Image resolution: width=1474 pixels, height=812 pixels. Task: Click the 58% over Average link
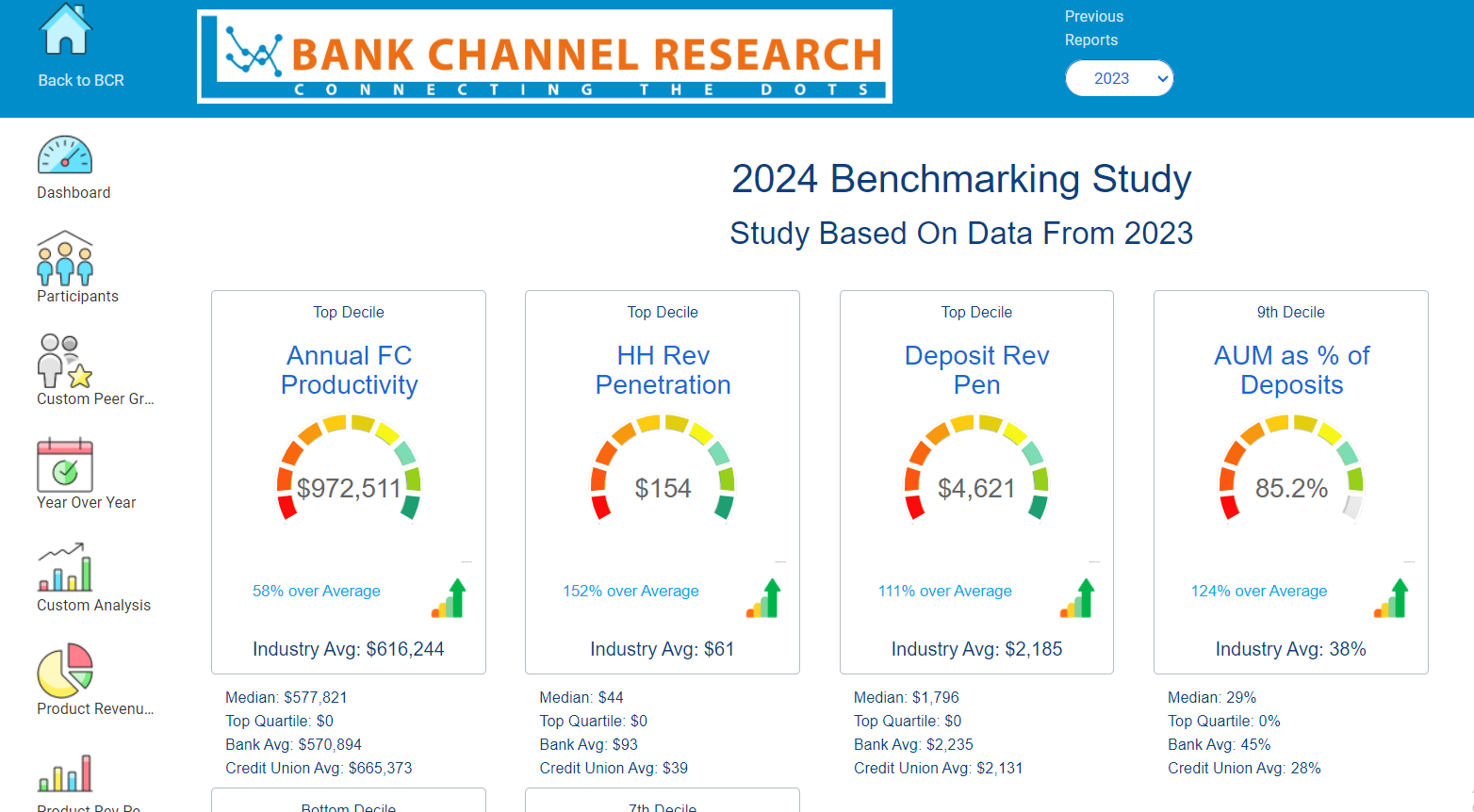(316, 591)
